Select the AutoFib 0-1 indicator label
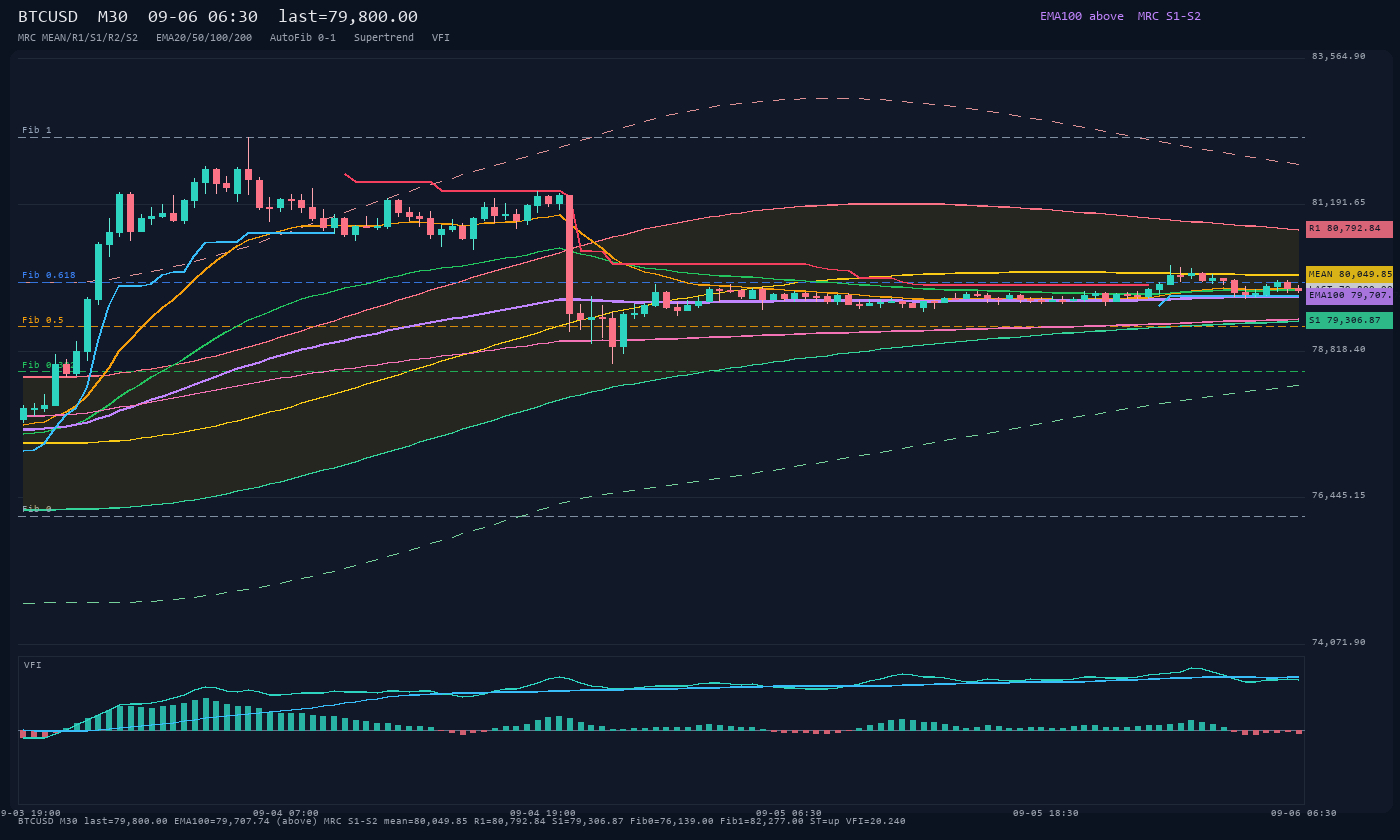 tap(303, 38)
